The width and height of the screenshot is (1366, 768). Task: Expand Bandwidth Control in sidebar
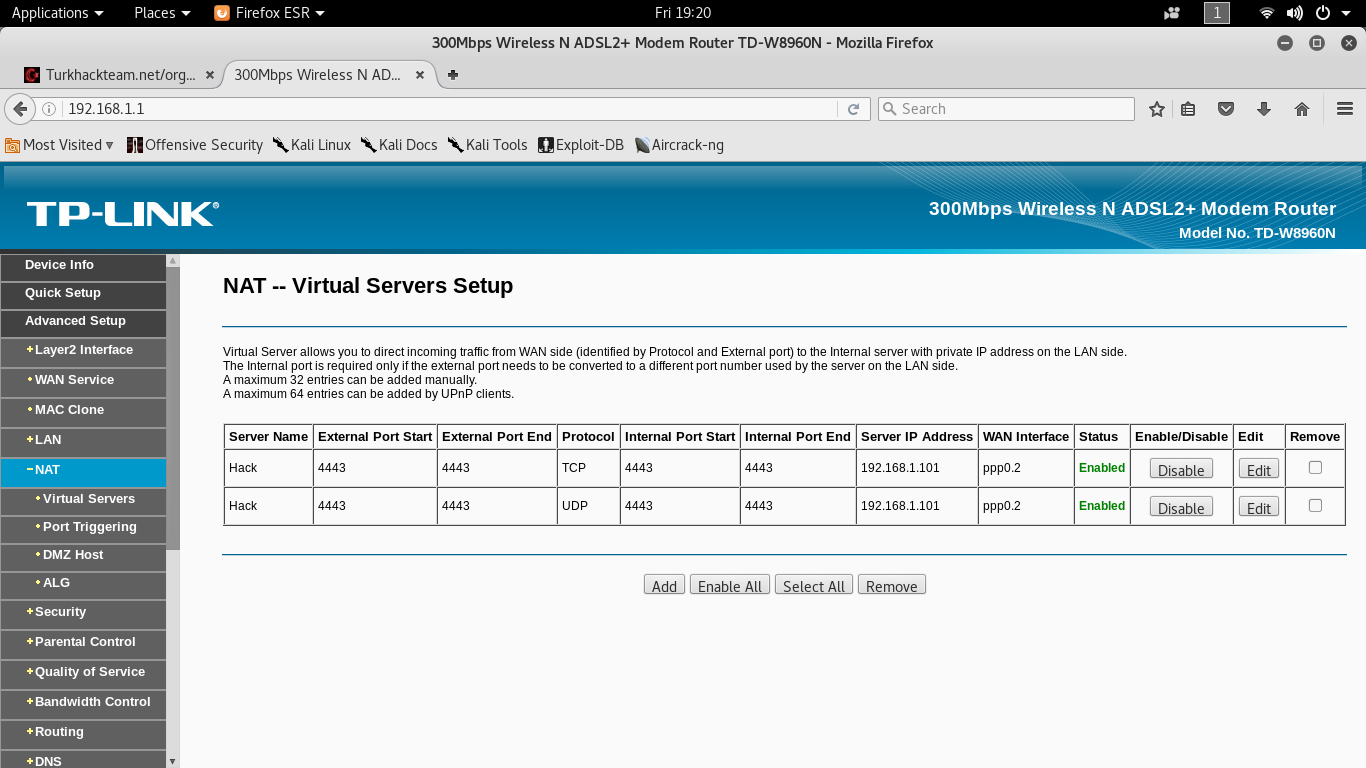[83, 703]
